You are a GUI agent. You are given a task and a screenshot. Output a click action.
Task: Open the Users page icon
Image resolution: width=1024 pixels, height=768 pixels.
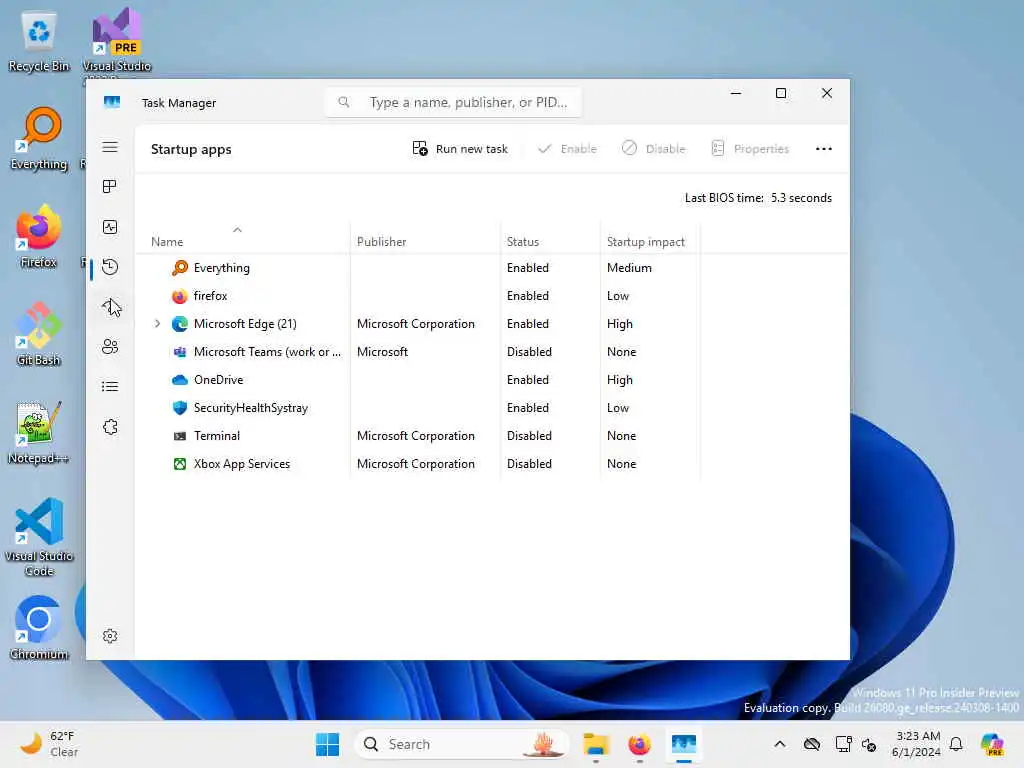(x=110, y=347)
